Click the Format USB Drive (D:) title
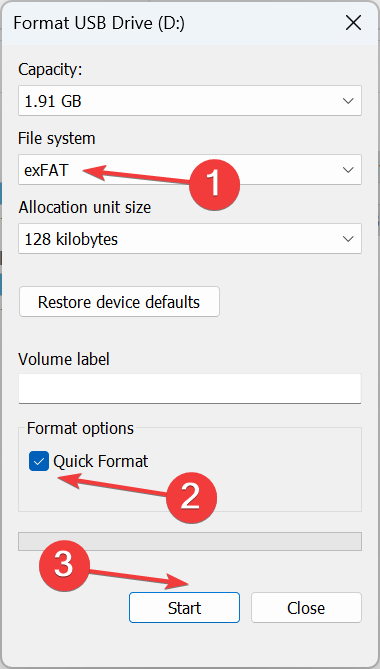Image resolution: width=380 pixels, height=669 pixels. pos(99,23)
